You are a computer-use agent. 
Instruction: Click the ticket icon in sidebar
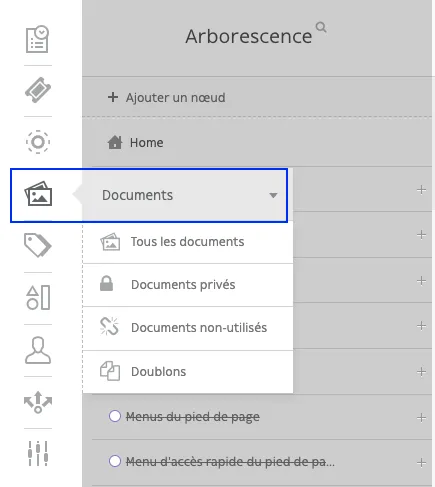38,90
